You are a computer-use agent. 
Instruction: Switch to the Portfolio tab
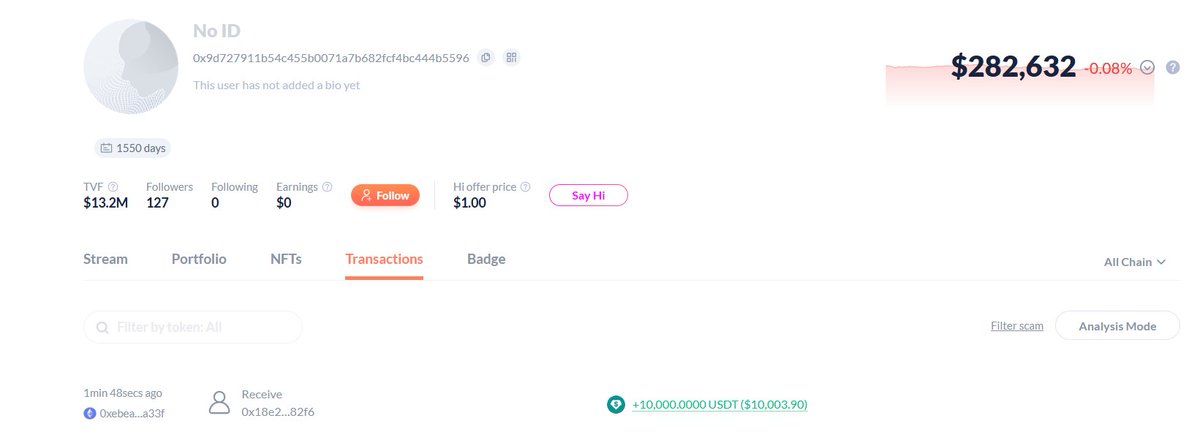tap(199, 259)
